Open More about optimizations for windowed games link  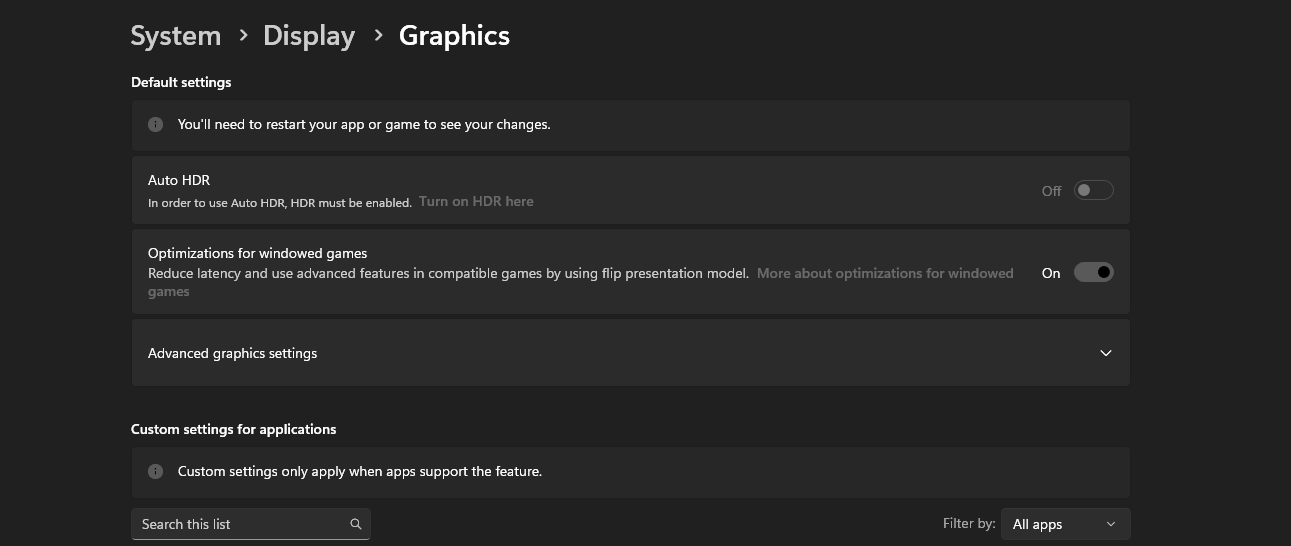coord(885,273)
